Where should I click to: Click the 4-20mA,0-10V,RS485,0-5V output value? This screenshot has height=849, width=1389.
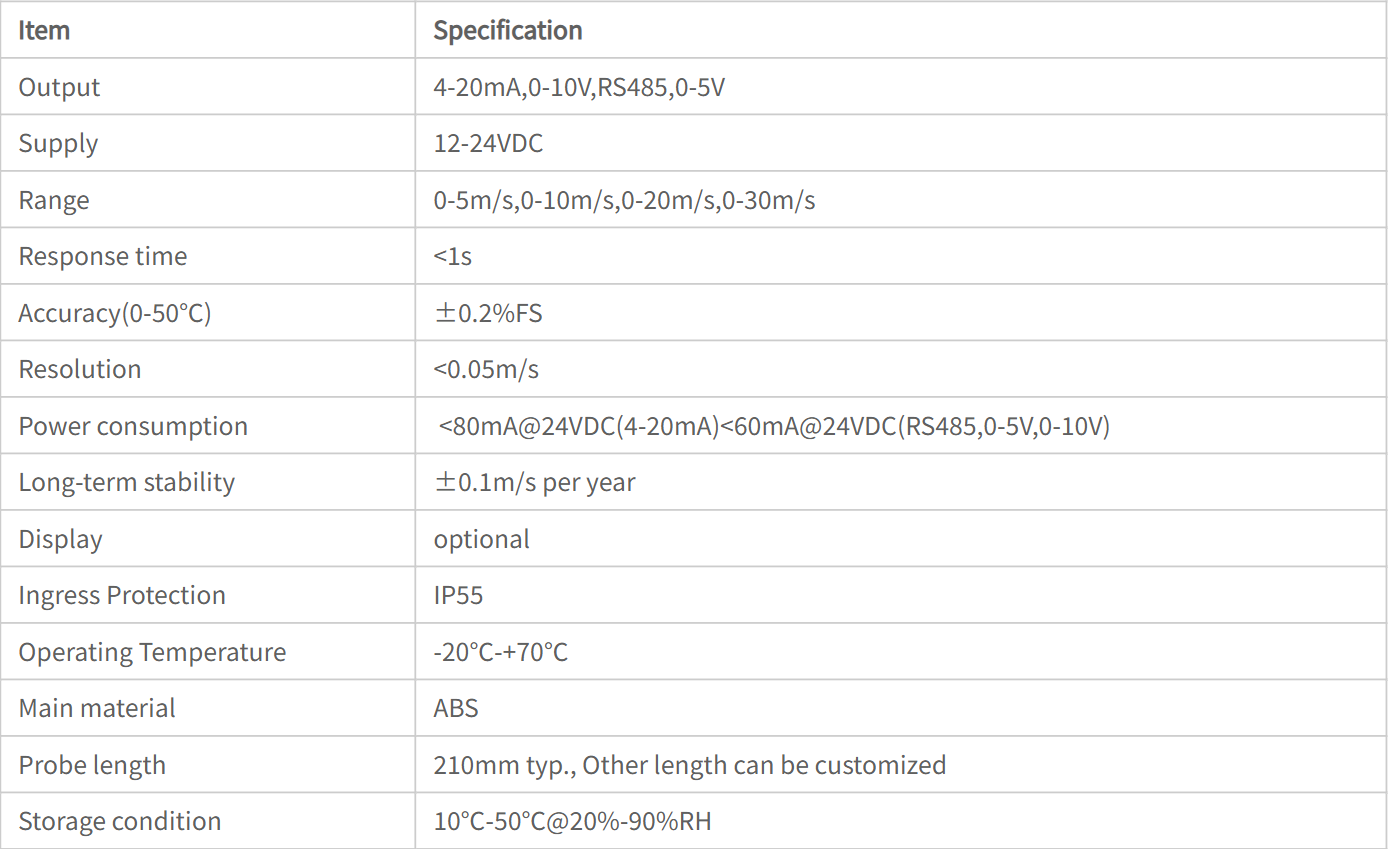(x=579, y=87)
